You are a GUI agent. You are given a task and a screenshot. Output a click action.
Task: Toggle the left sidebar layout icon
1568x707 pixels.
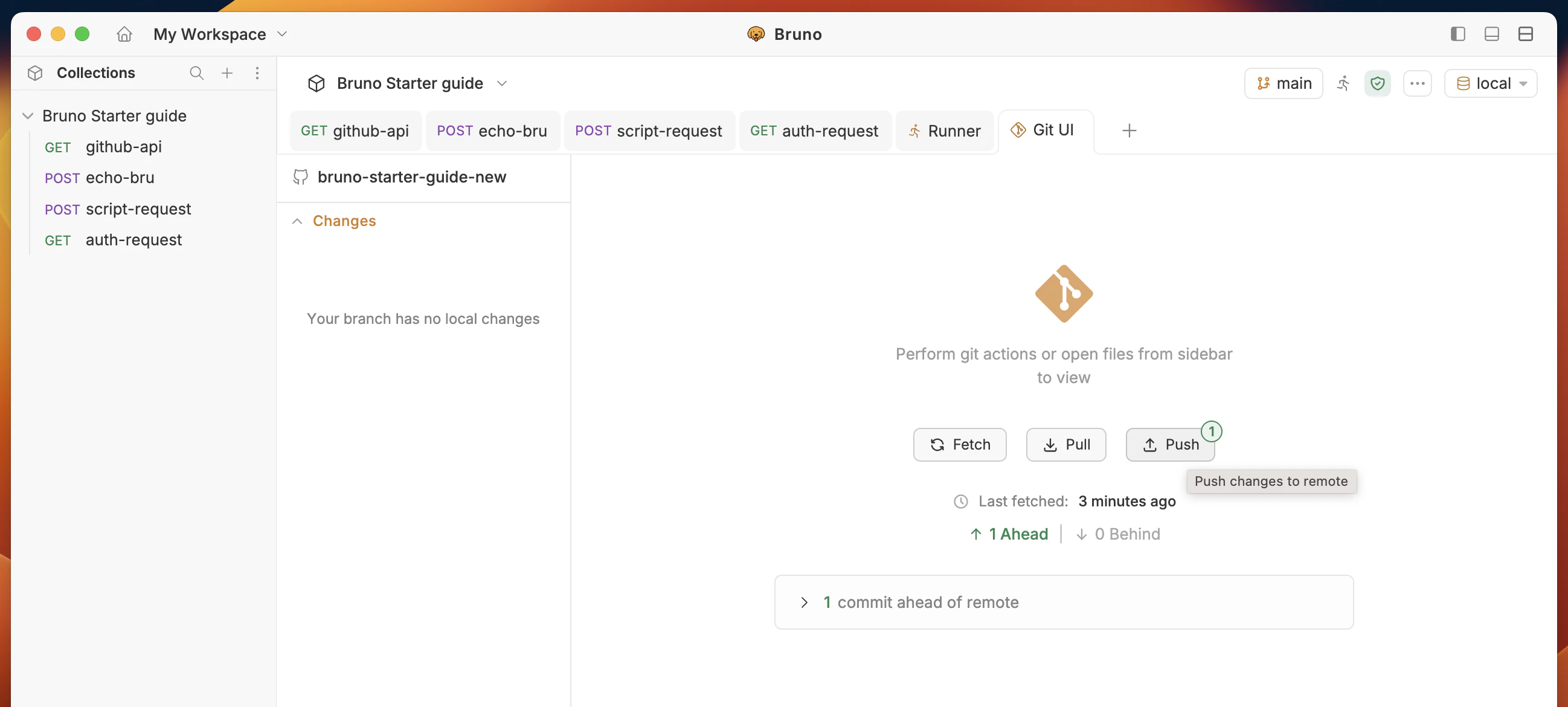(x=1457, y=34)
